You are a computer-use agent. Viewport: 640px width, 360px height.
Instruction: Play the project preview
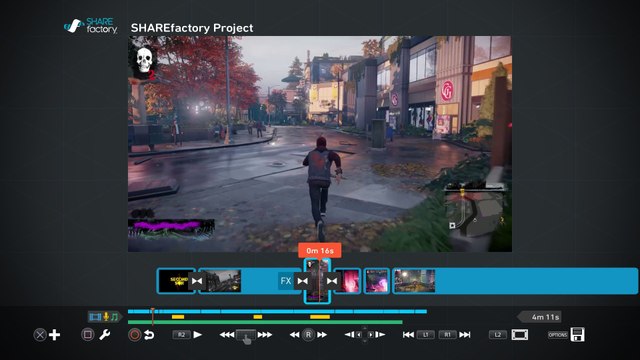click(x=198, y=335)
